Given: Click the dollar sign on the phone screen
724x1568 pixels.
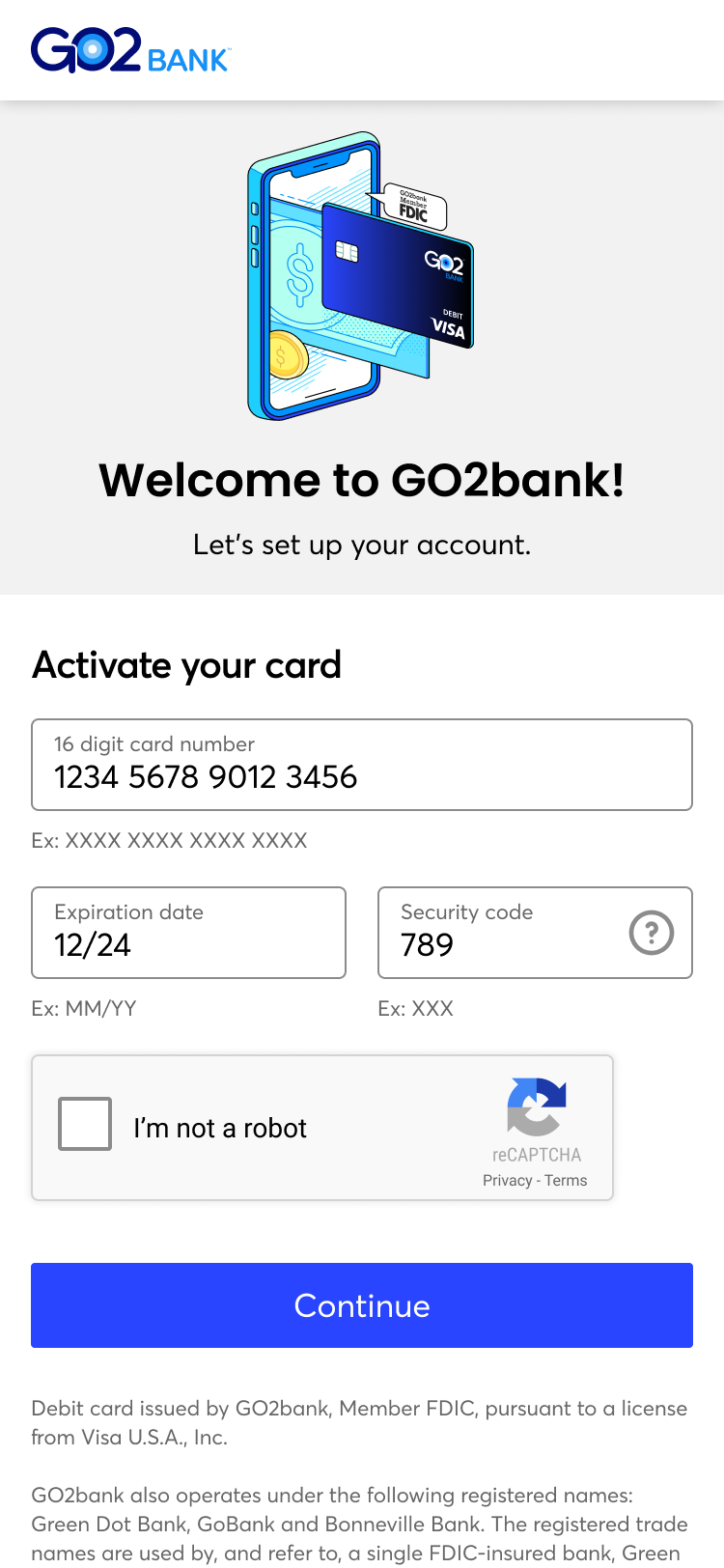Looking at the screenshot, I should click(300, 274).
